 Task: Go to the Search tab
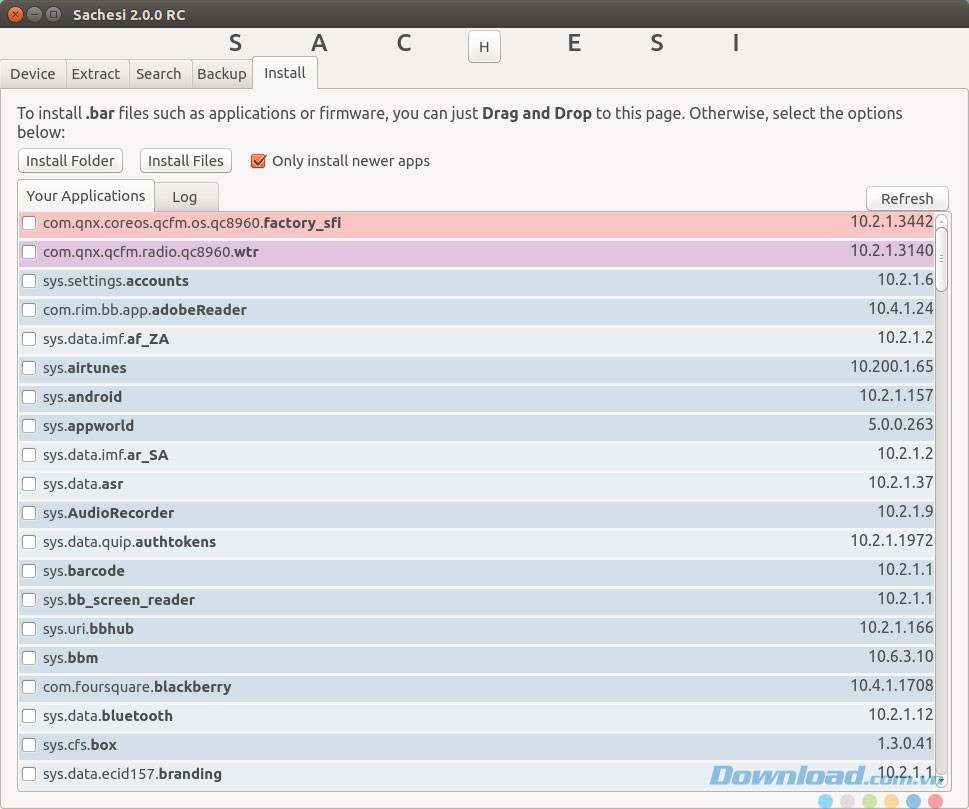158,74
